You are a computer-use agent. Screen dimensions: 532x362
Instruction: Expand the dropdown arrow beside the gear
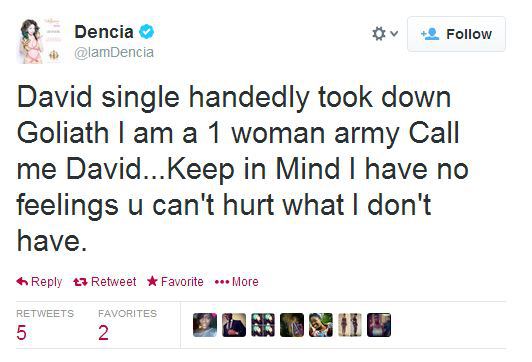tap(394, 33)
